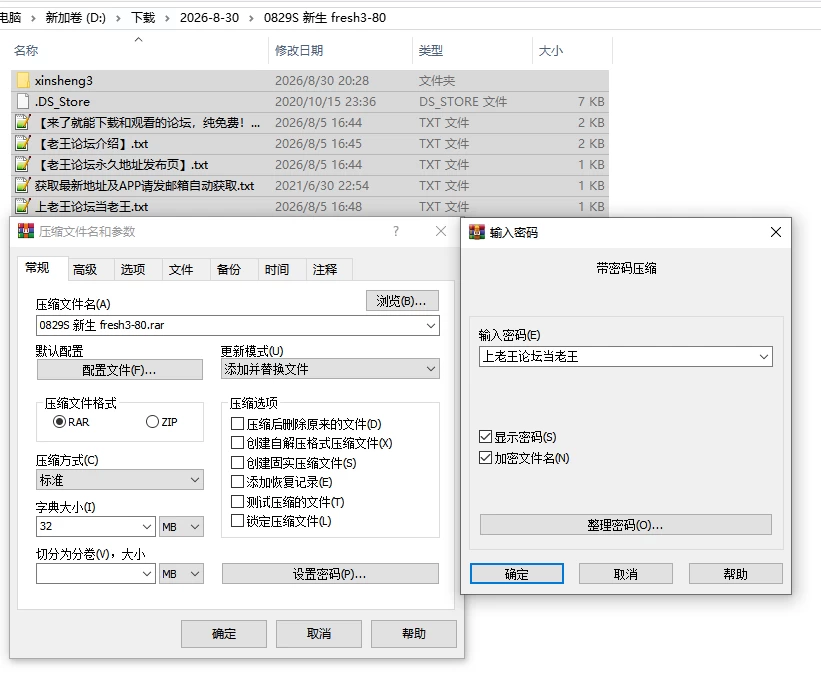The height and width of the screenshot is (688, 821).
Task: Uncheck 显示密码 checkbox
Action: pyautogui.click(x=485, y=437)
